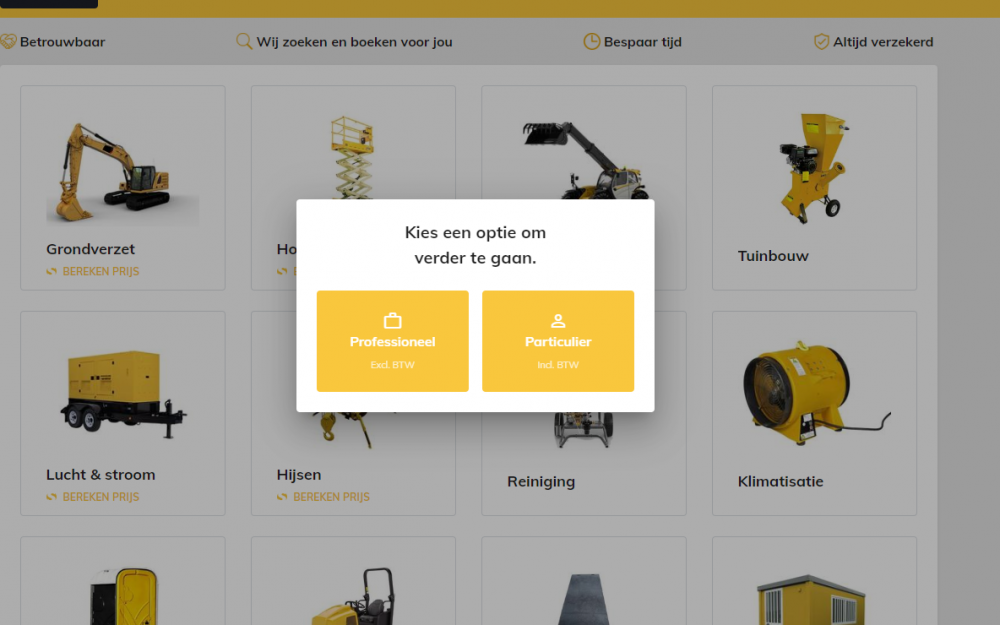Open the scissor lift category image
This screenshot has height=625, width=1000.
click(353, 157)
